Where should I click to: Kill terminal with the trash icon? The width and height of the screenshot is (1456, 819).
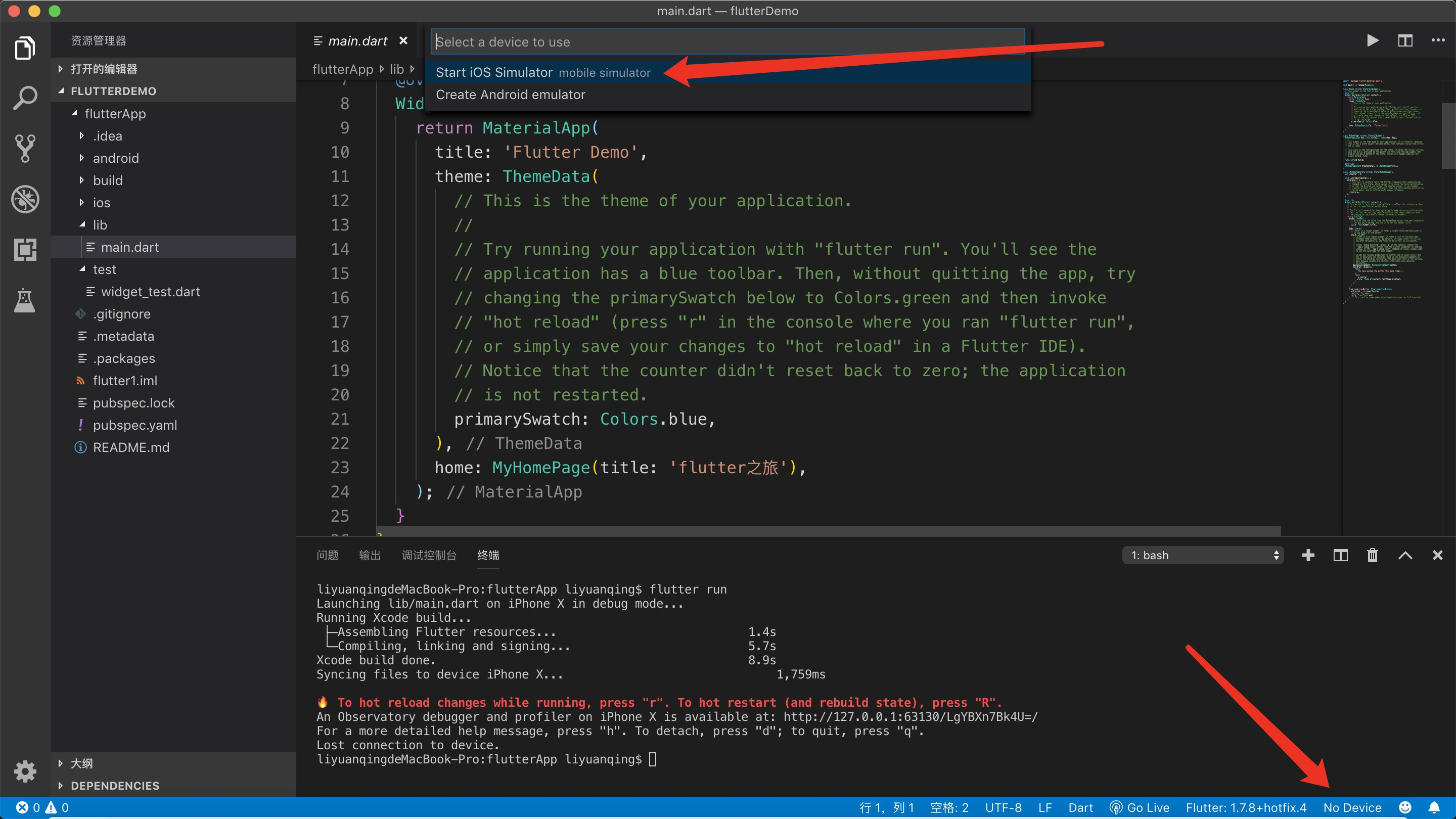pos(1373,555)
